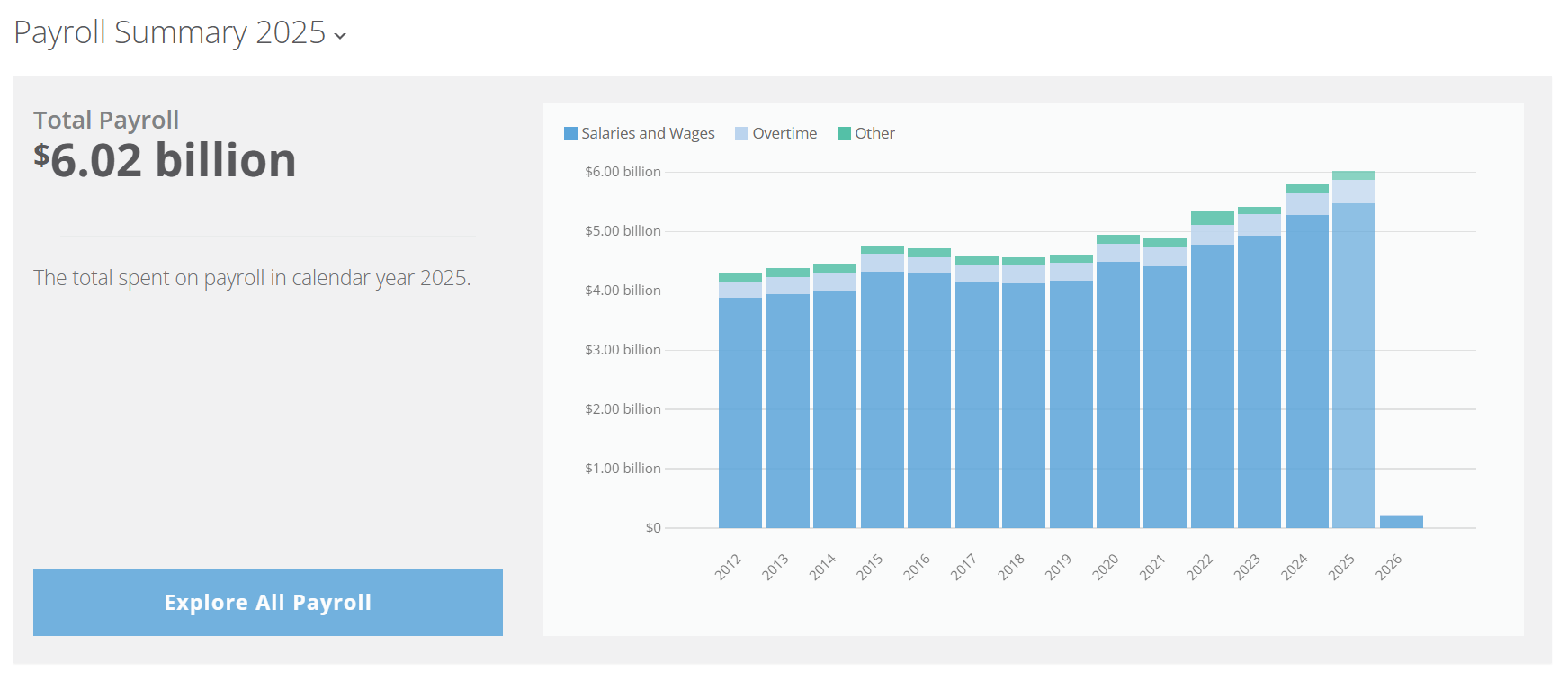Click the green Other legend swatch
1568x681 pixels.
coord(844,134)
